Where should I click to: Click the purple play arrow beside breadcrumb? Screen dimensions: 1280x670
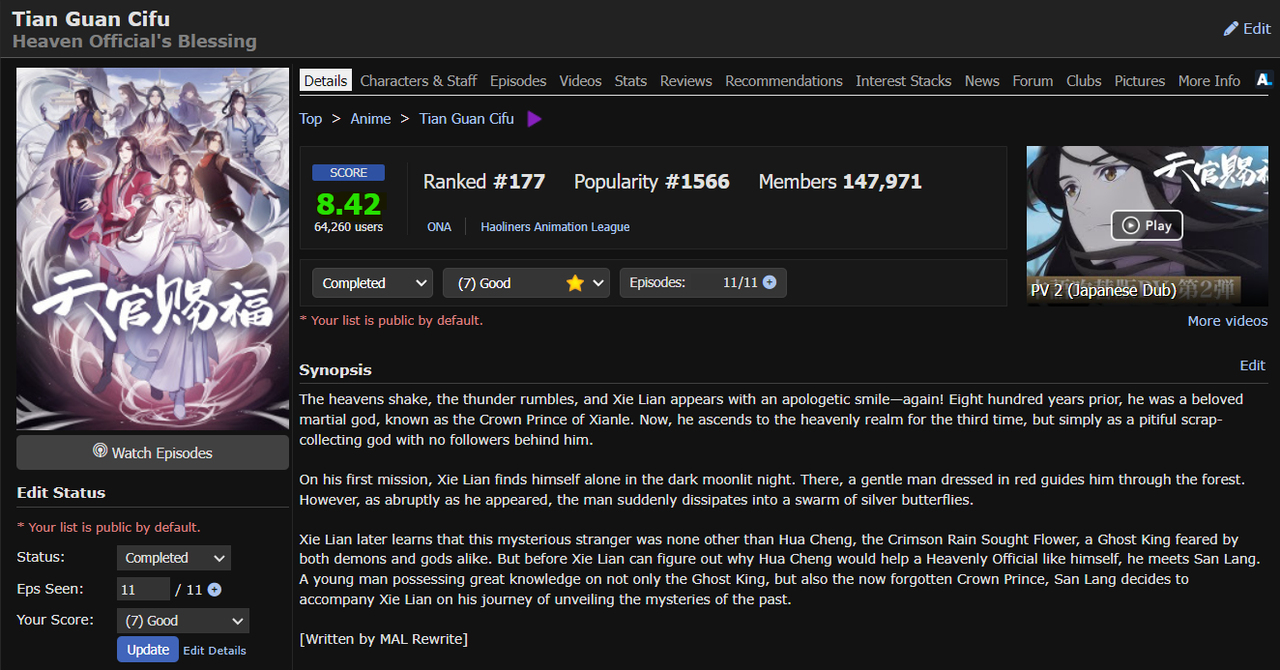pos(534,119)
